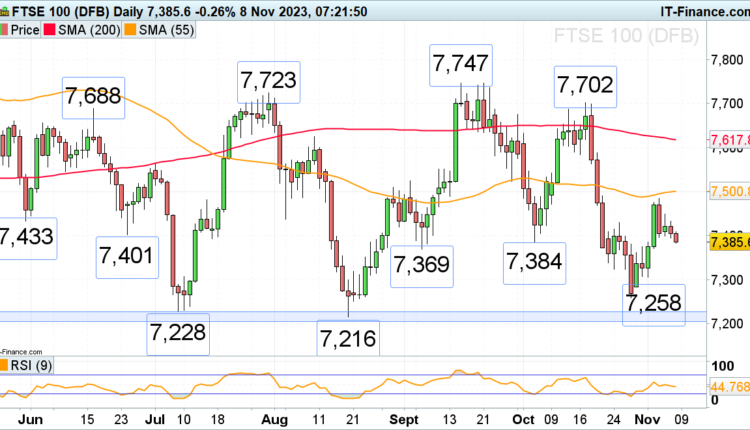Viewport: 750px width, 430px height.
Task: Click the red 7,617.8 SMA value tag
Action: point(729,139)
